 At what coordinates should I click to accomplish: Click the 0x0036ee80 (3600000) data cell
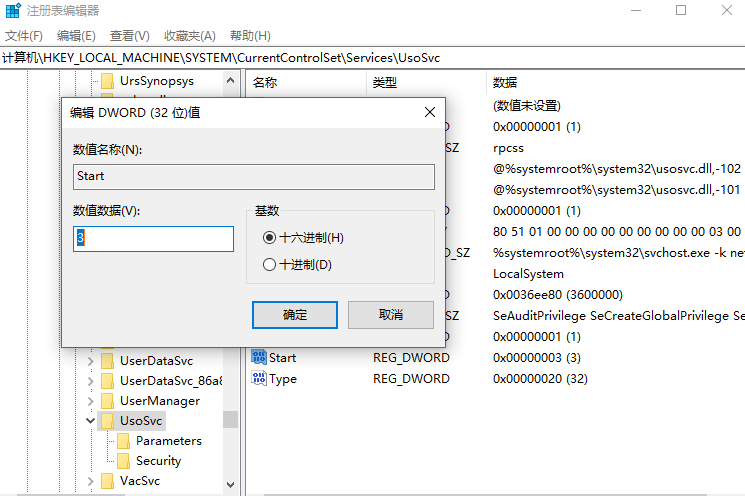(x=557, y=295)
